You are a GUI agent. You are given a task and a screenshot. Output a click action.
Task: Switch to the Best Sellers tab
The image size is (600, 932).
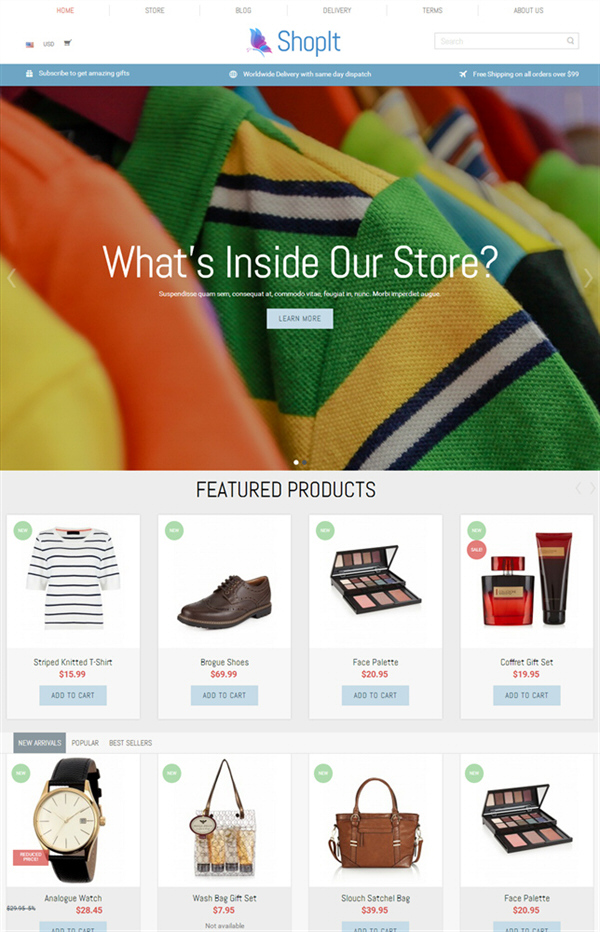(x=130, y=743)
